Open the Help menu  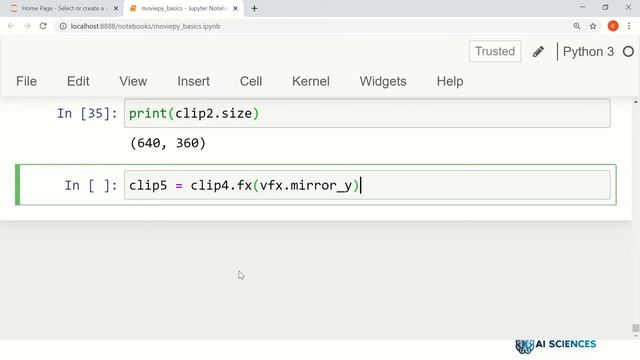coord(450,81)
